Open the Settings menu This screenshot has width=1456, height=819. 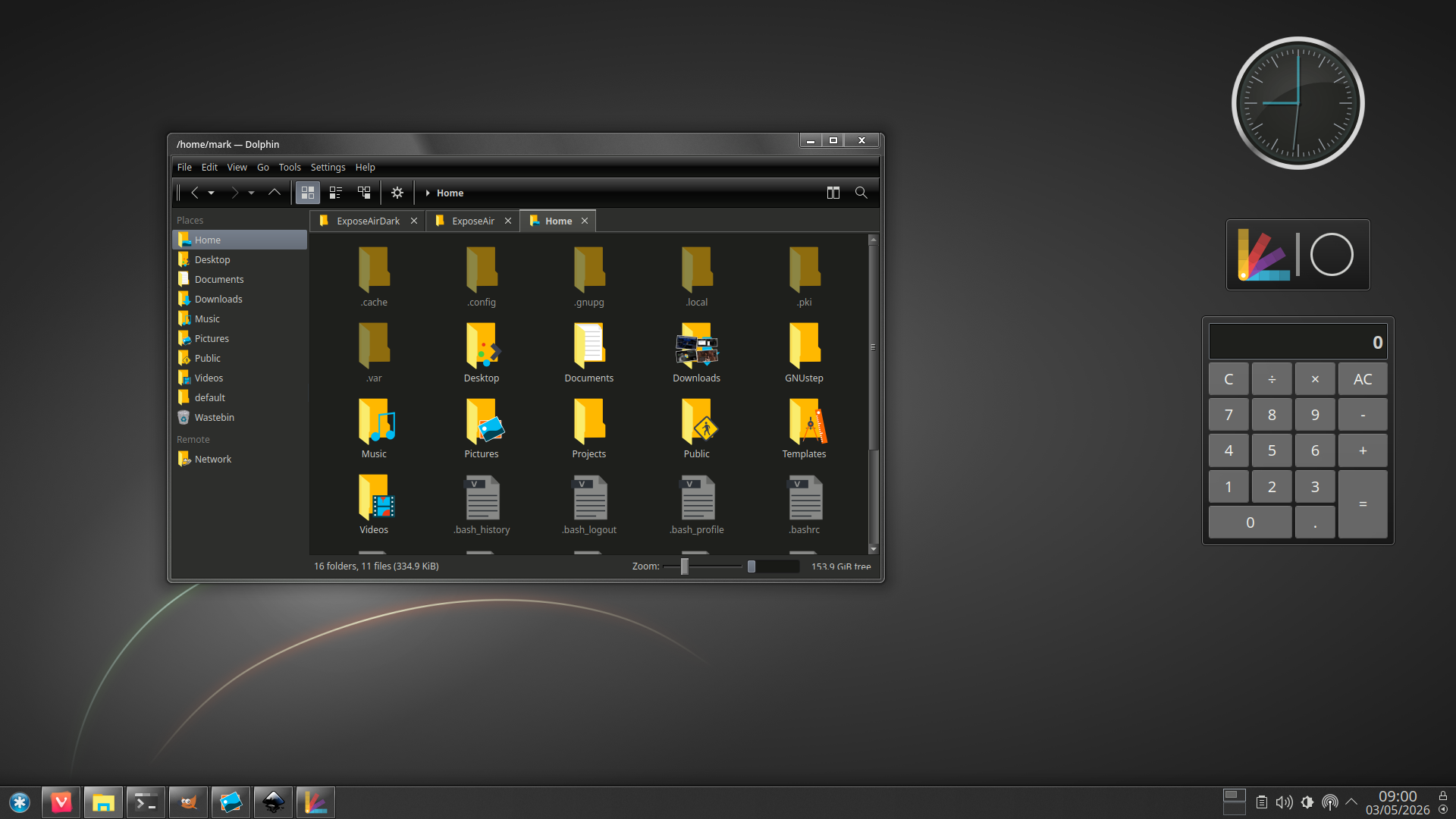tap(328, 167)
